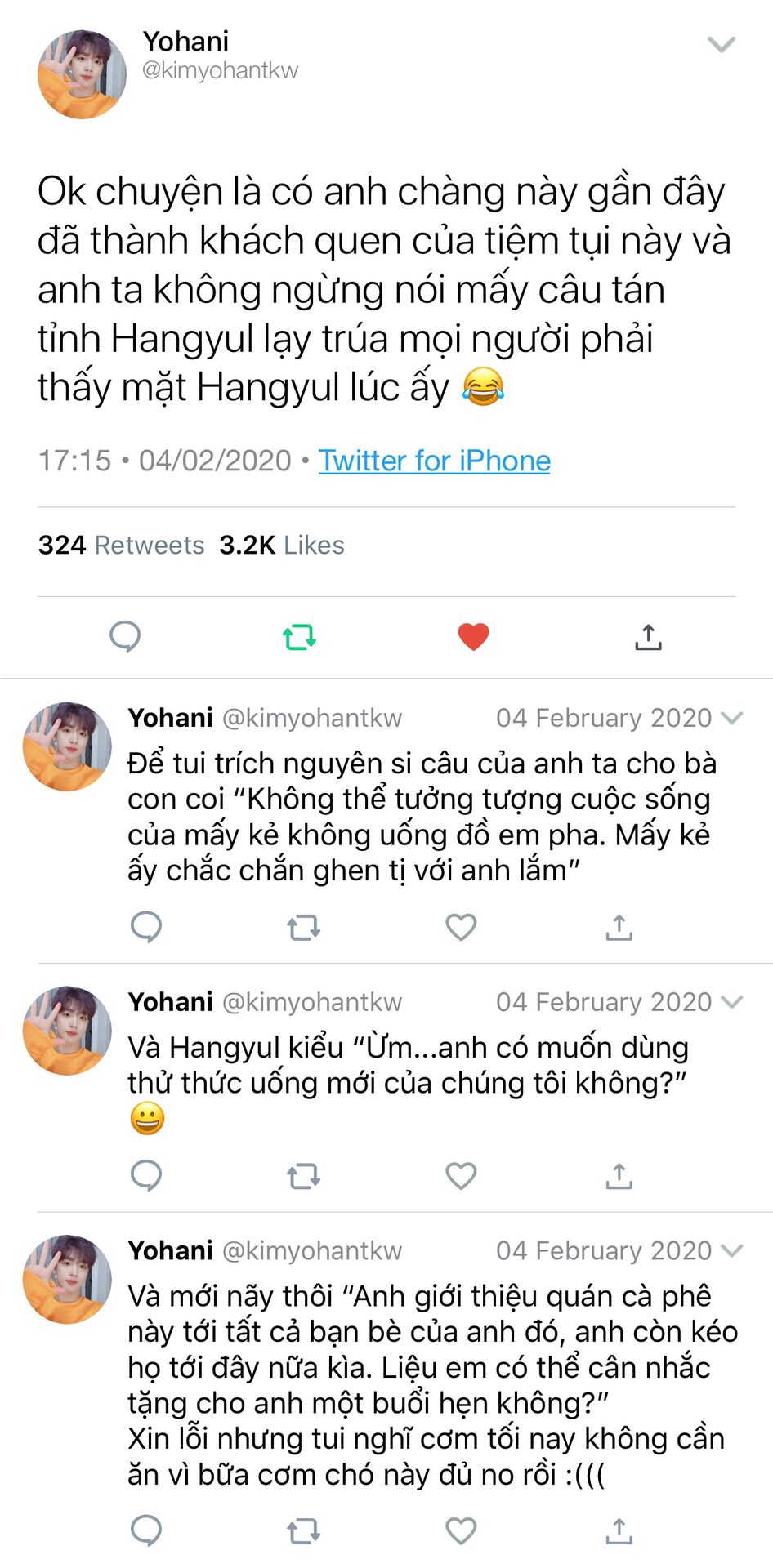Retweet the "Để tui trích nguyên" reply
Image resolution: width=773 pixels, height=1568 pixels.
point(303,928)
